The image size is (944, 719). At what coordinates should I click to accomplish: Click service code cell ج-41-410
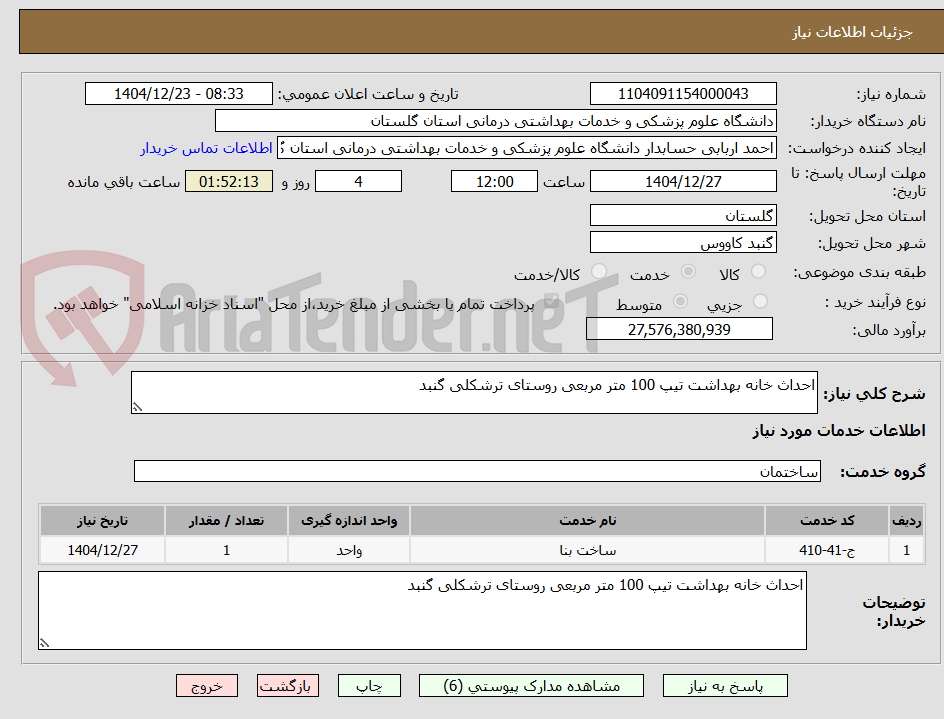pyautogui.click(x=827, y=550)
